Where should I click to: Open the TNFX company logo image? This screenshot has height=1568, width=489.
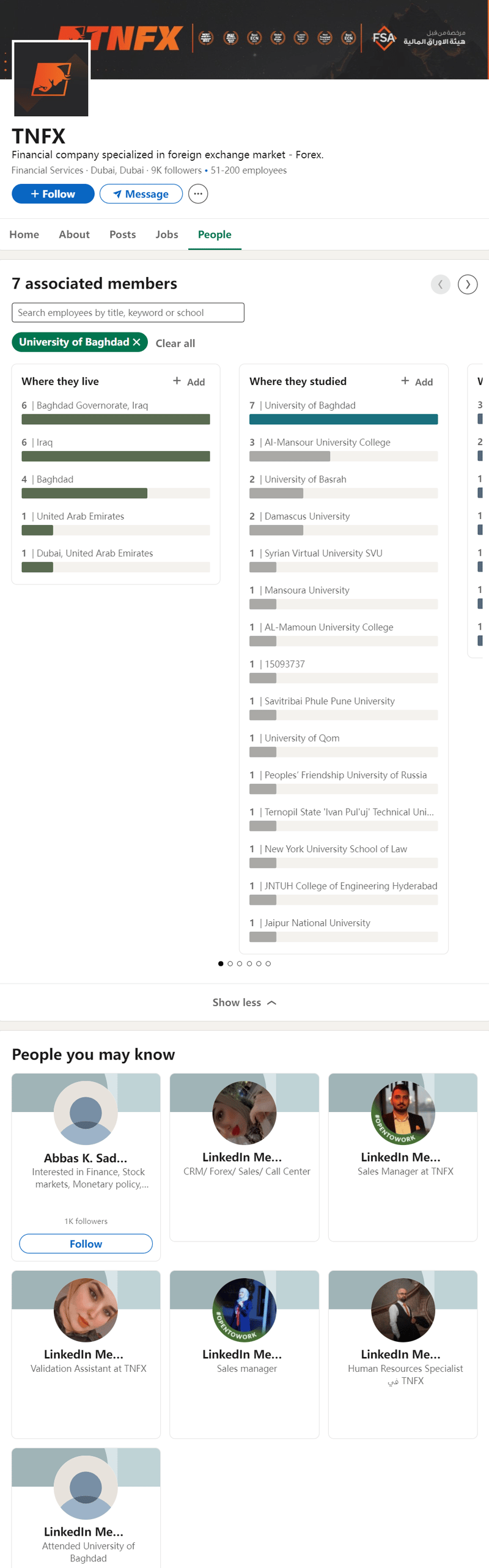point(51,79)
